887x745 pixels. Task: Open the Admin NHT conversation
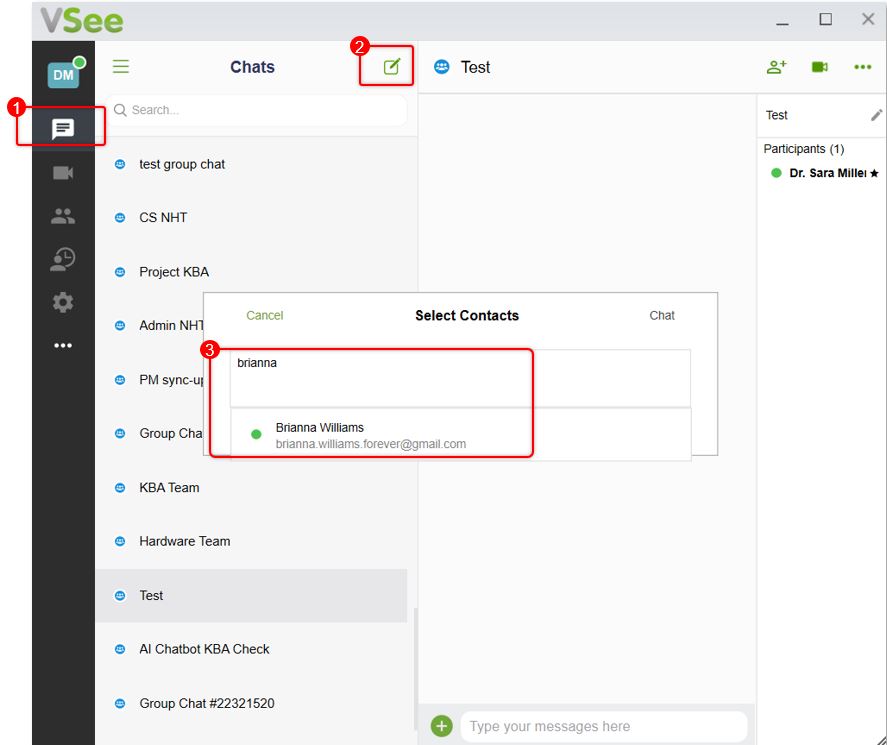pos(149,326)
